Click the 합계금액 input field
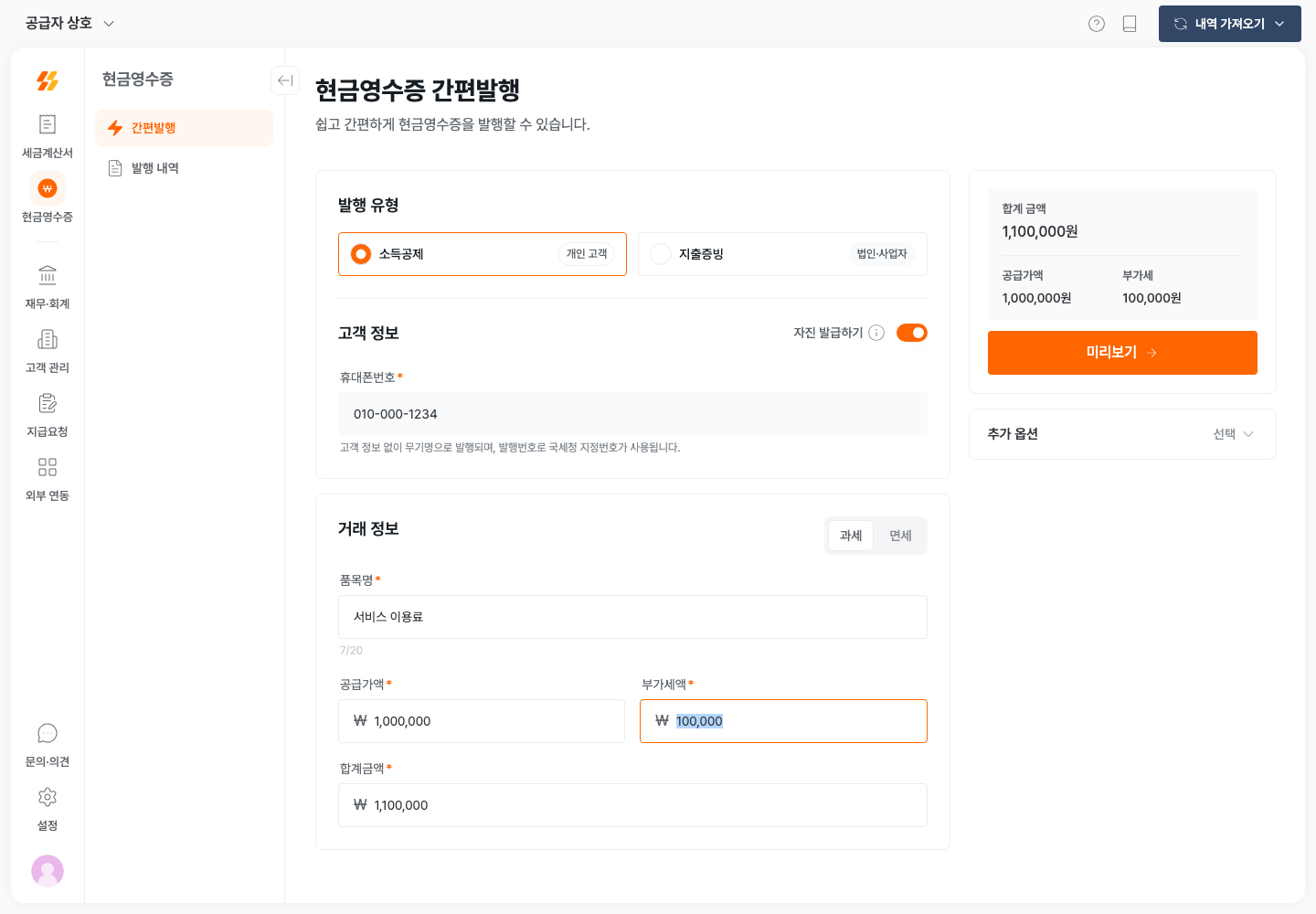Screen dimensions: 1316x914 [632, 805]
